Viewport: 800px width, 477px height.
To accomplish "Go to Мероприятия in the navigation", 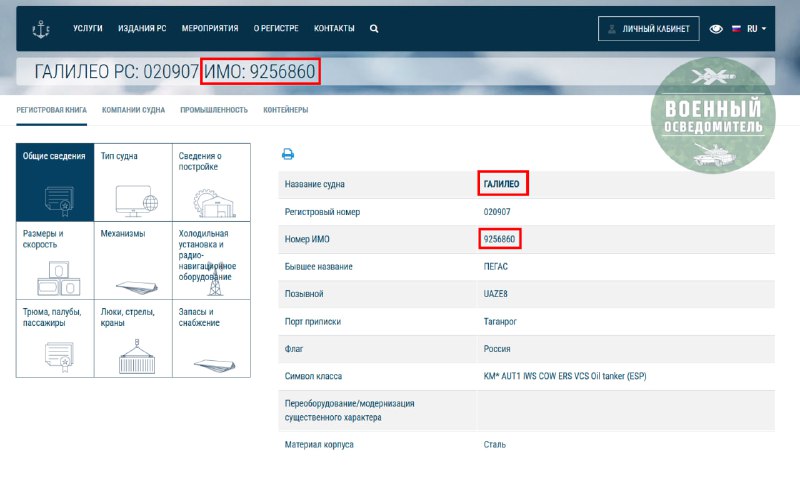I will 210,29.
